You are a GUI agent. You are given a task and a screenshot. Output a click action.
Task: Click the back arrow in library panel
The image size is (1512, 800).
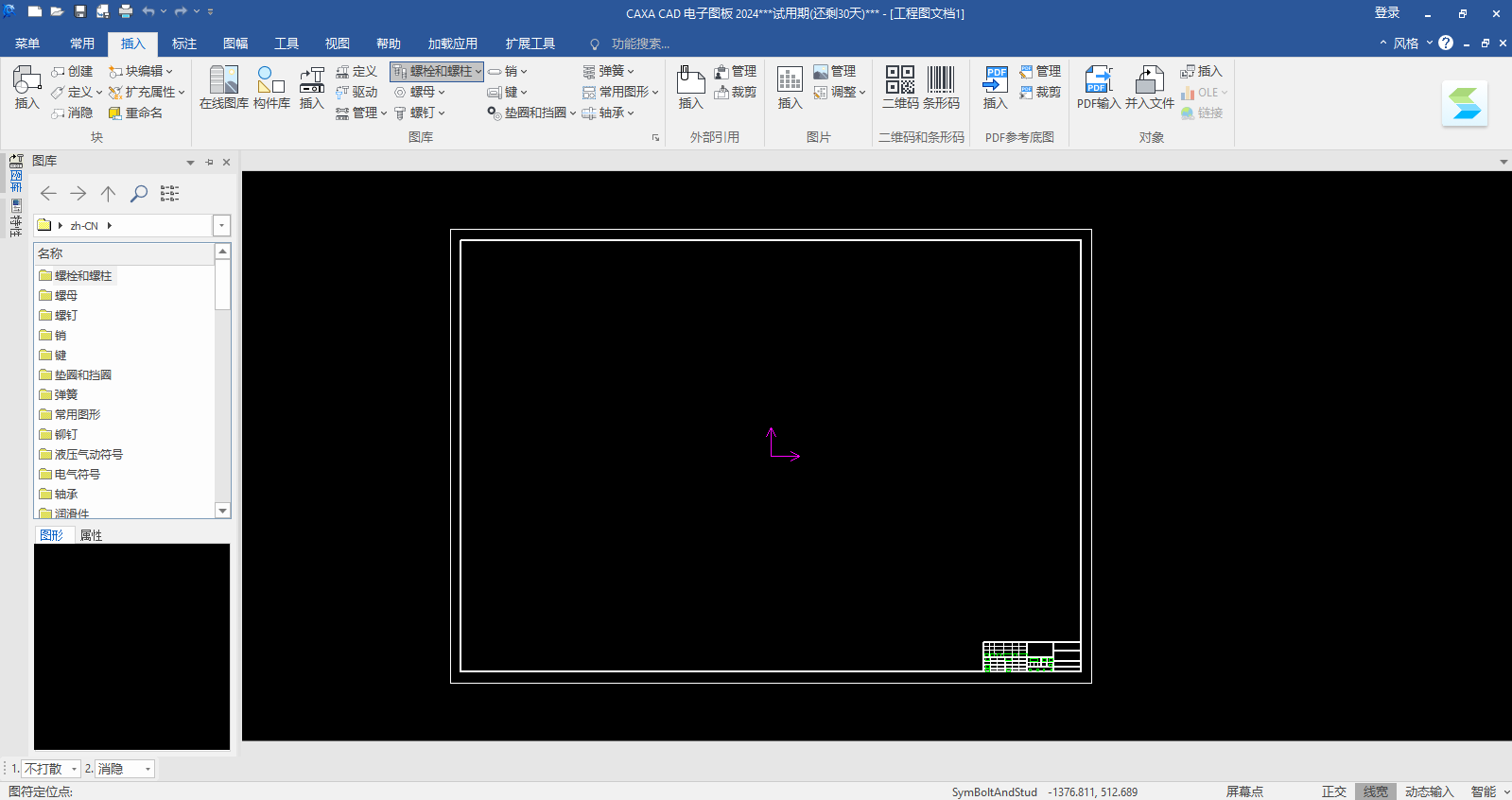point(48,194)
